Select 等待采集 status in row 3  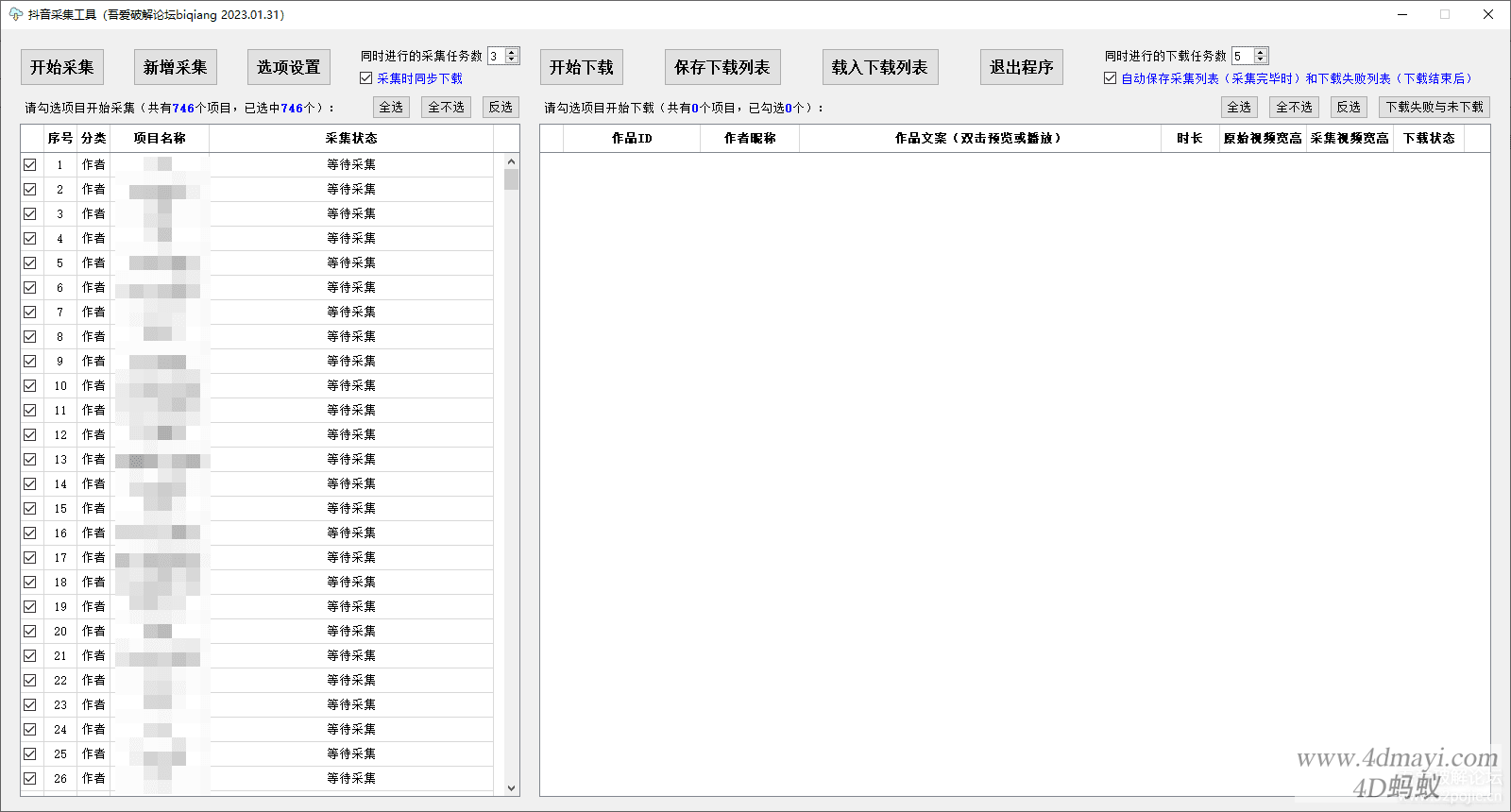(351, 213)
